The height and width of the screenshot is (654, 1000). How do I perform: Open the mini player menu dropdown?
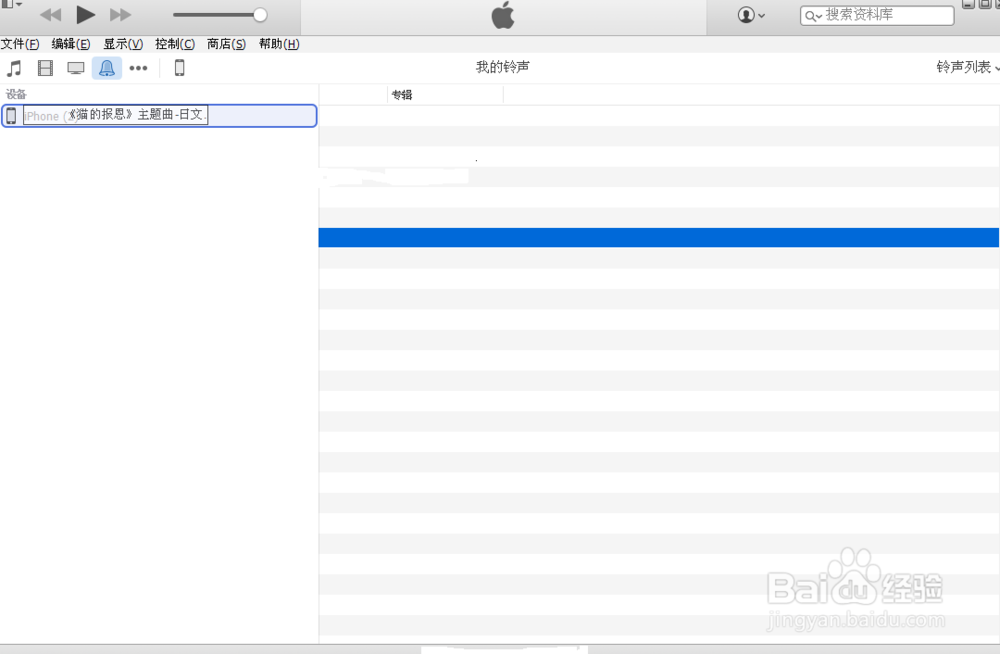click(x=11, y=4)
